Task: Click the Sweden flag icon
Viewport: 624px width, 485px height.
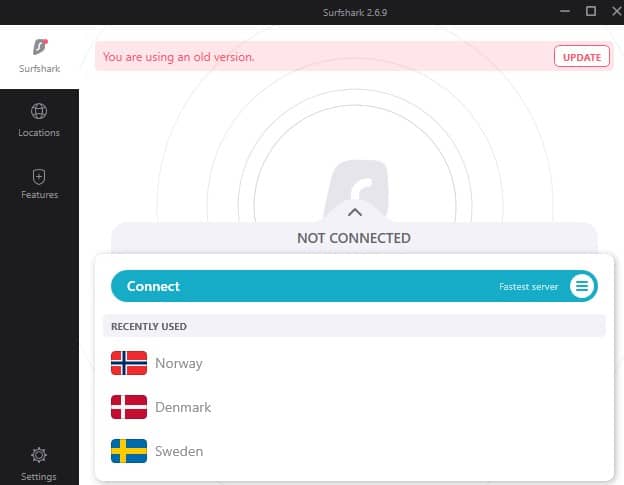Action: coord(129,451)
